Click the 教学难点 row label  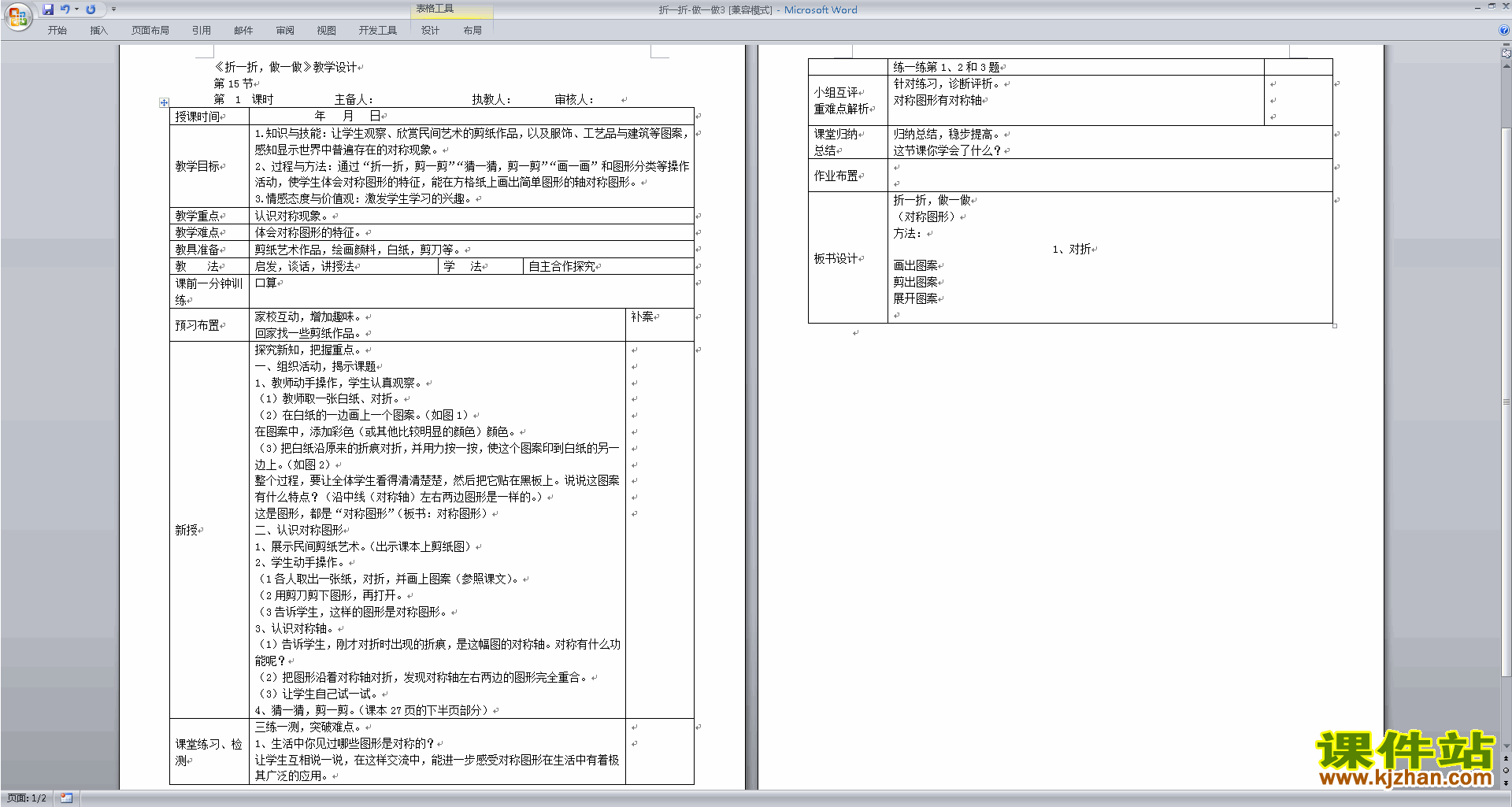198,232
